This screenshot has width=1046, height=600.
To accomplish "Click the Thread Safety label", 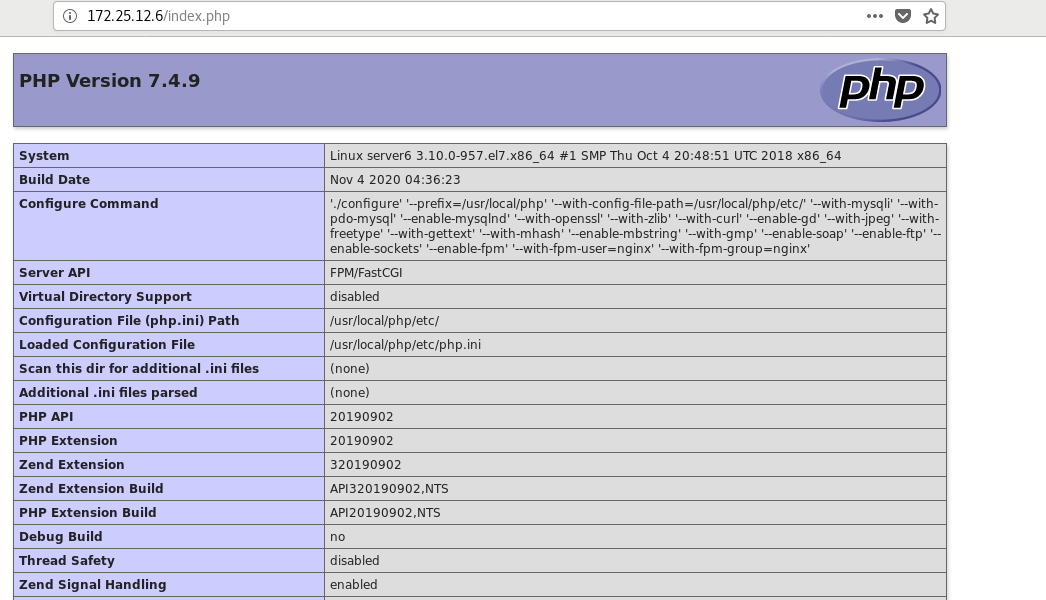I will [67, 561].
